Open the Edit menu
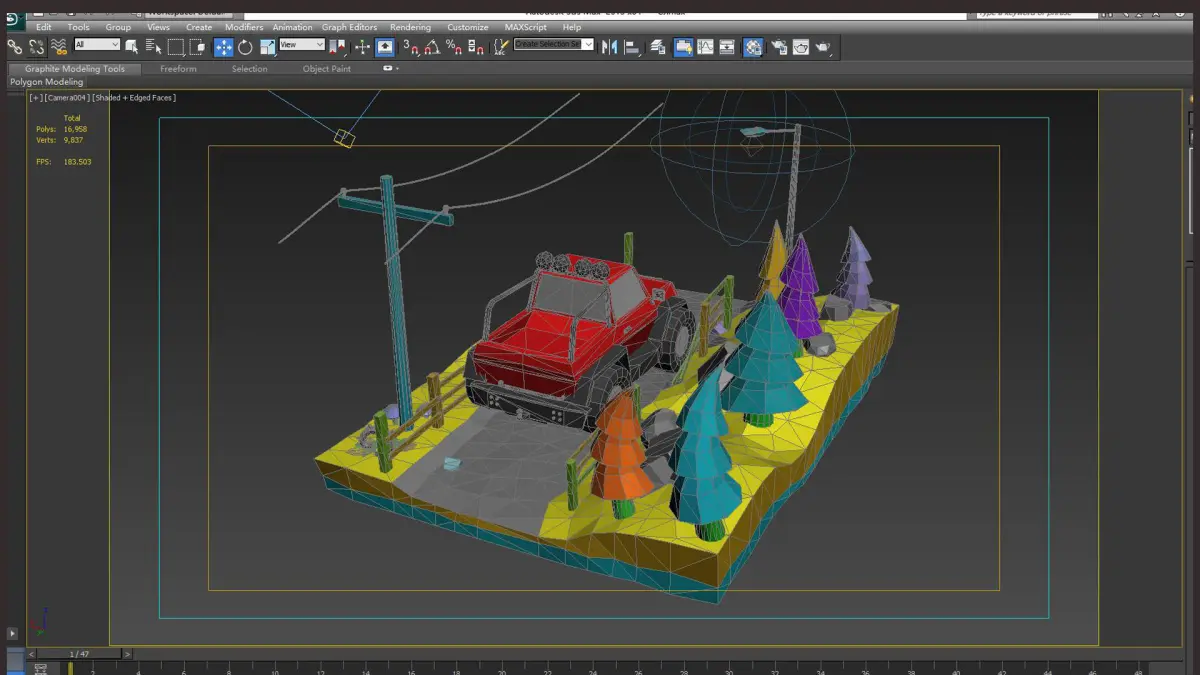This screenshot has width=1200, height=675. (x=44, y=27)
